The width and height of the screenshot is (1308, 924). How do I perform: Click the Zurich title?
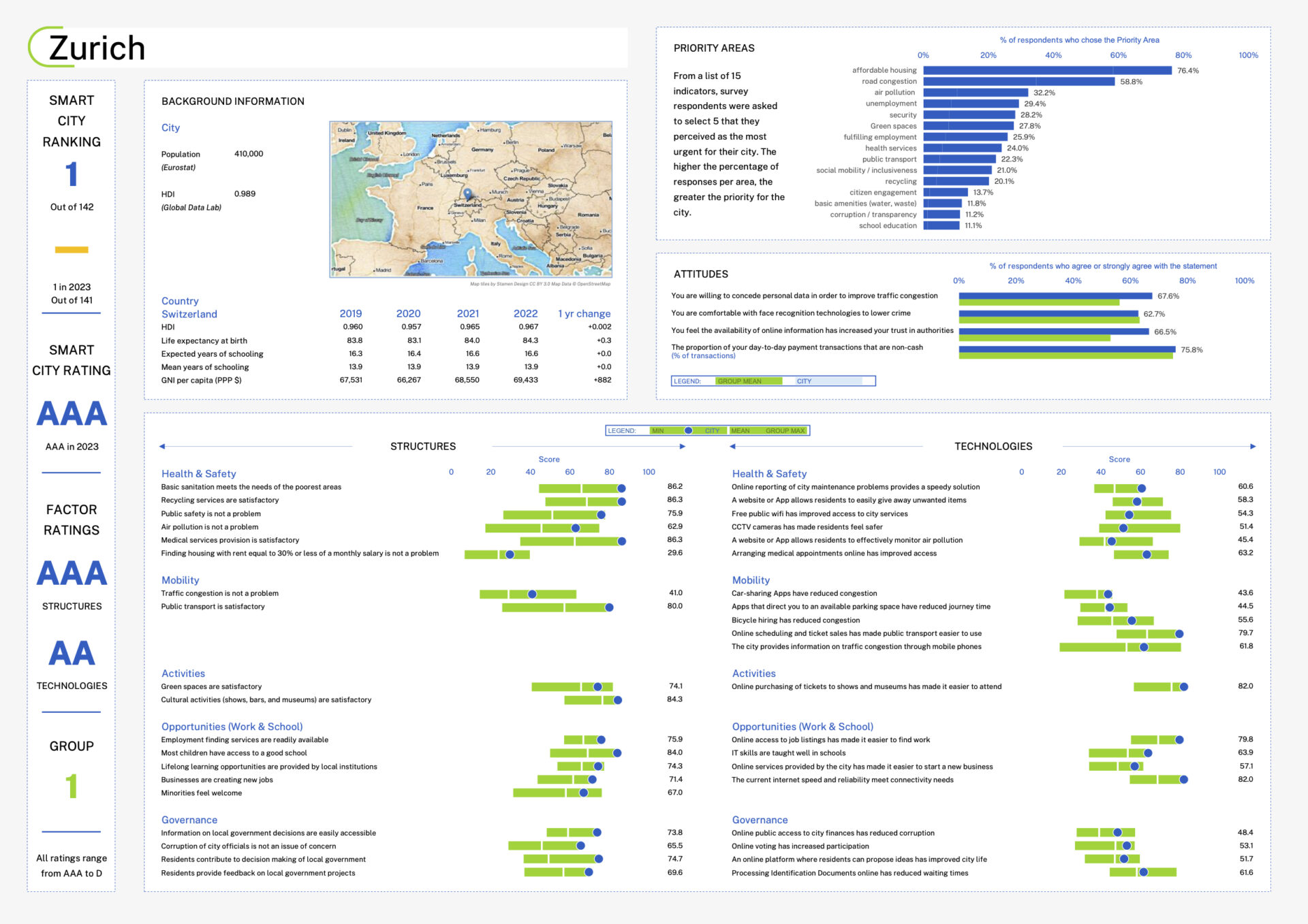97,48
